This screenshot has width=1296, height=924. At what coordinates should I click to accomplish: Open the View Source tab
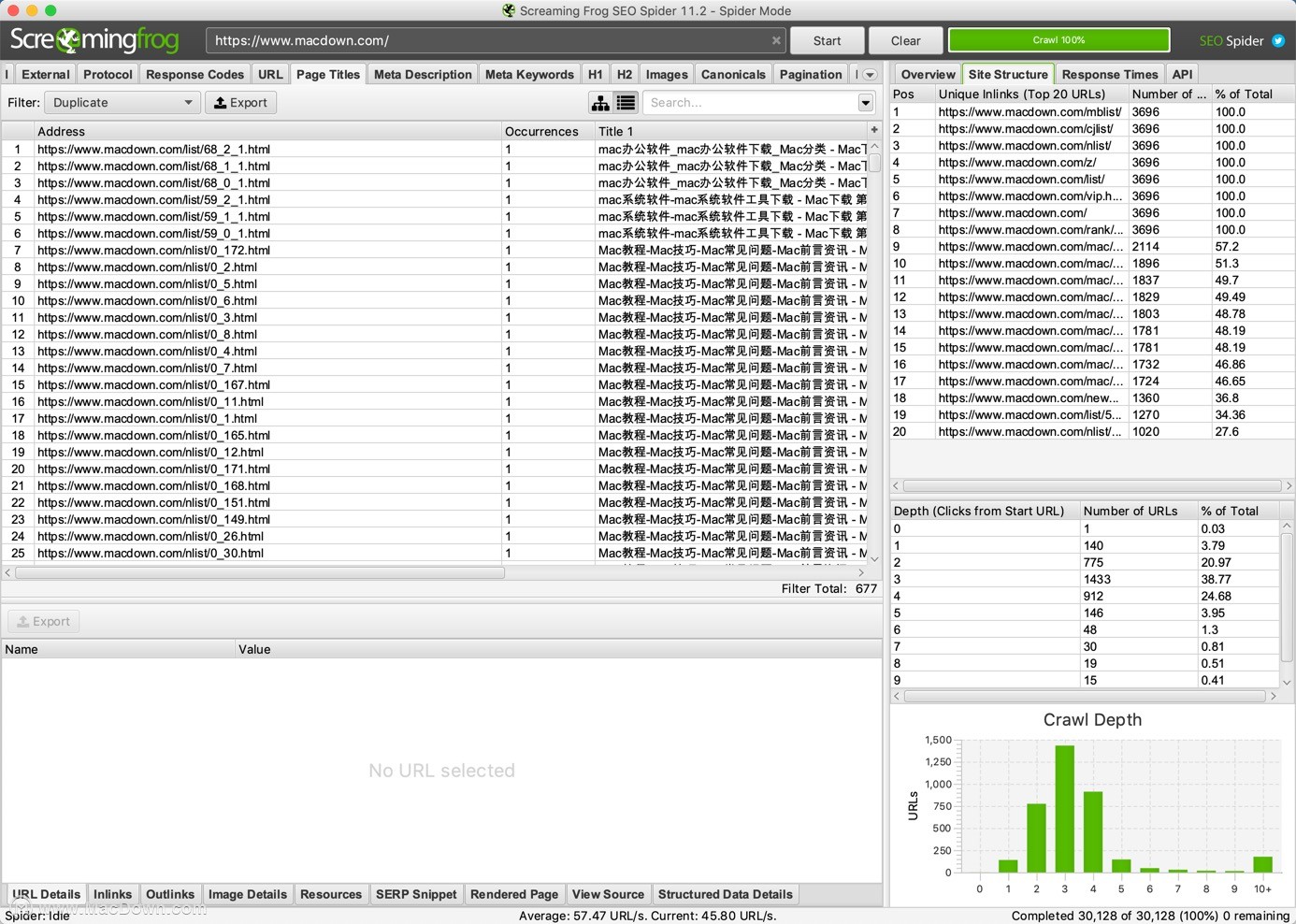(608, 894)
